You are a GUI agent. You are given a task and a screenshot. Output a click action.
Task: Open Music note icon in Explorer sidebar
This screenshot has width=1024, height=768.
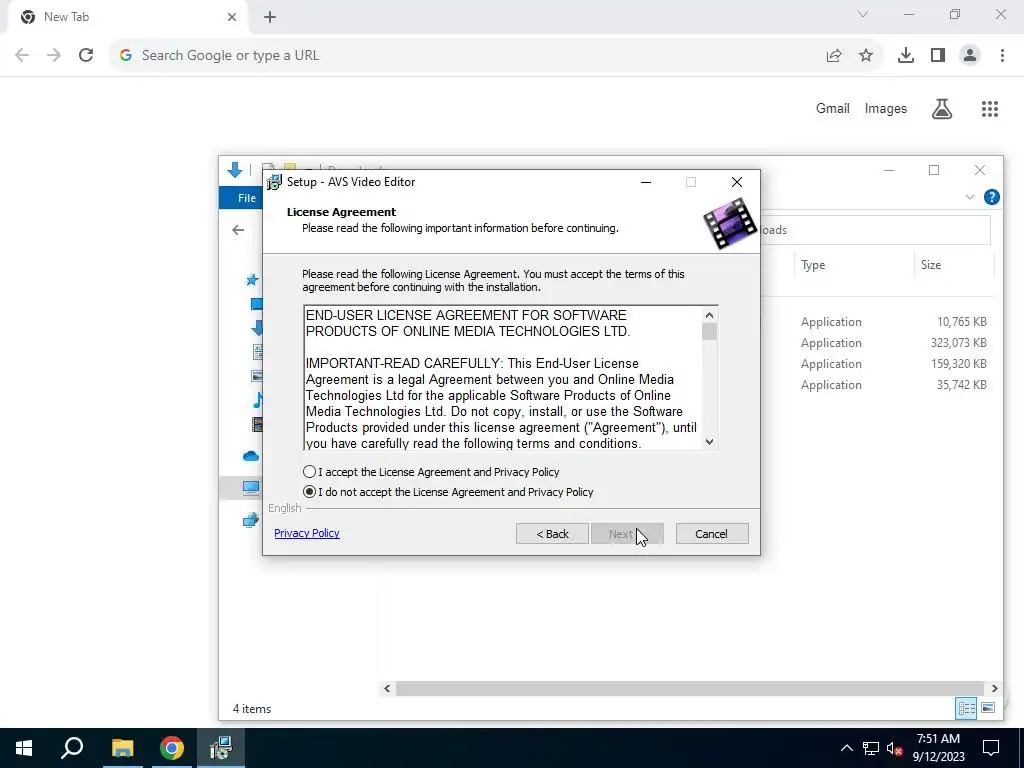click(258, 400)
